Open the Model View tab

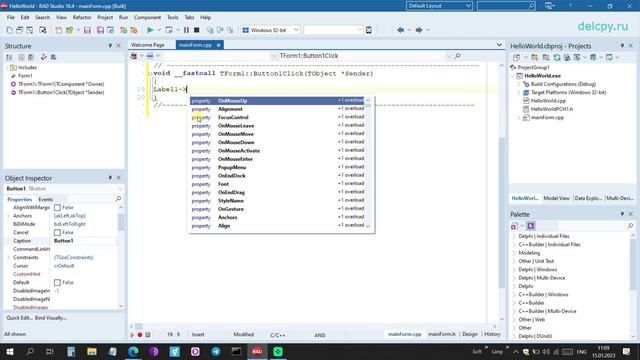556,198
